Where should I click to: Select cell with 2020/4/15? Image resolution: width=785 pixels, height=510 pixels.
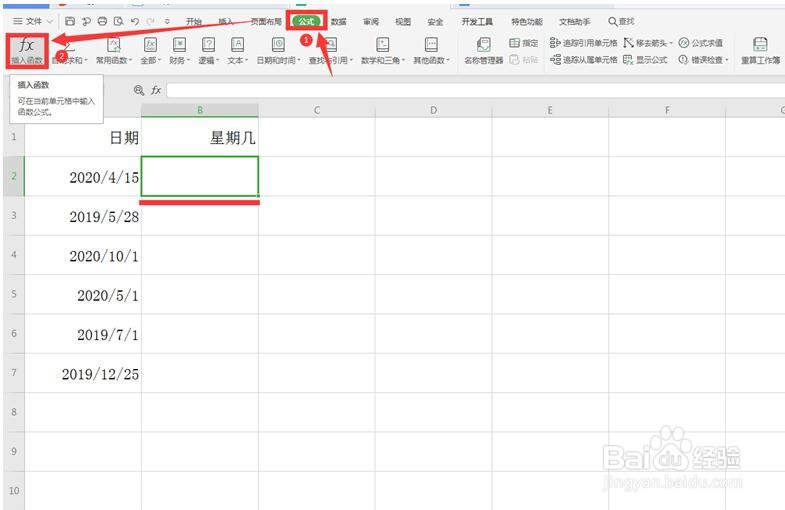(x=83, y=176)
